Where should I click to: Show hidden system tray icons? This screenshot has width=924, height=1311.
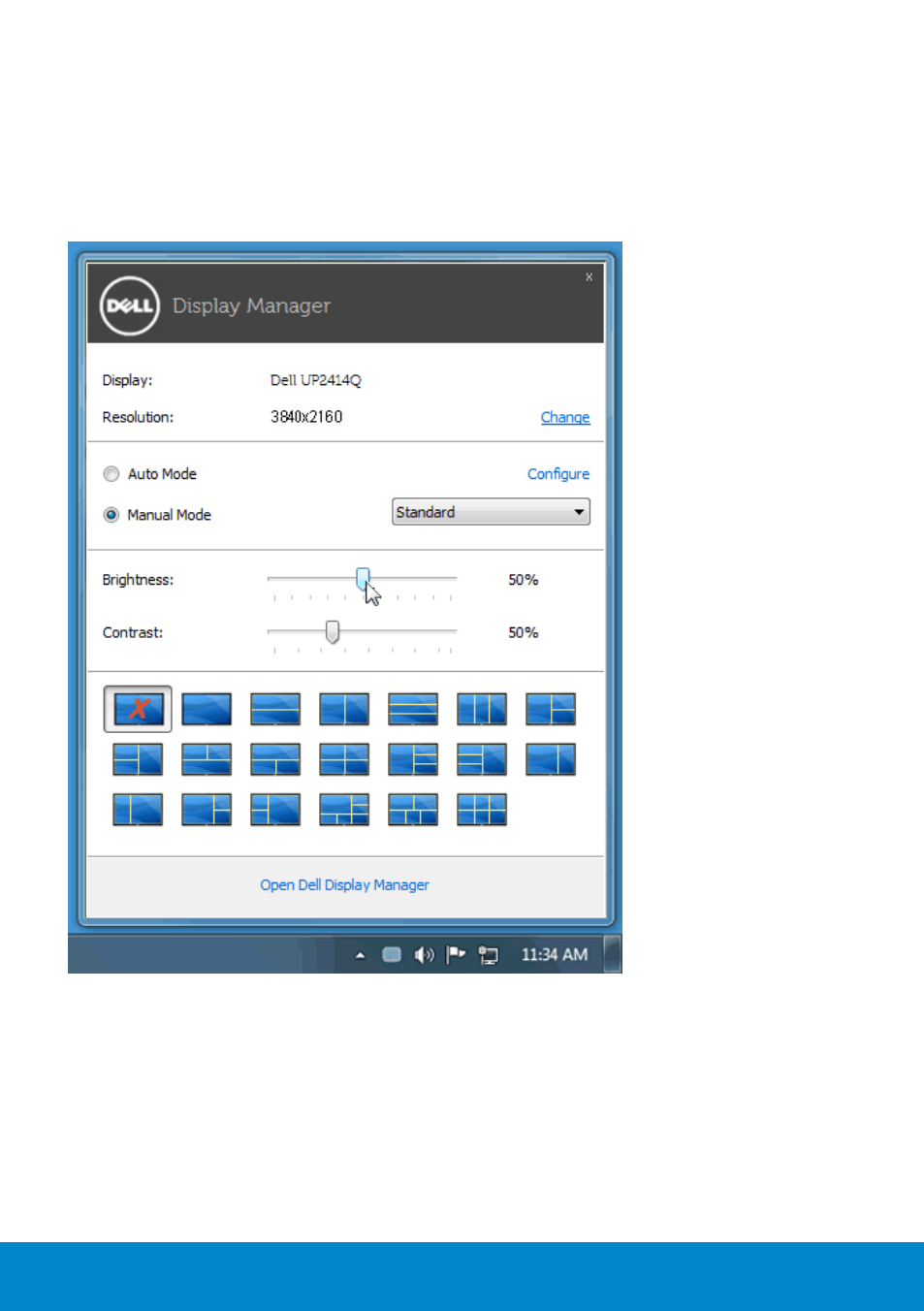360,955
